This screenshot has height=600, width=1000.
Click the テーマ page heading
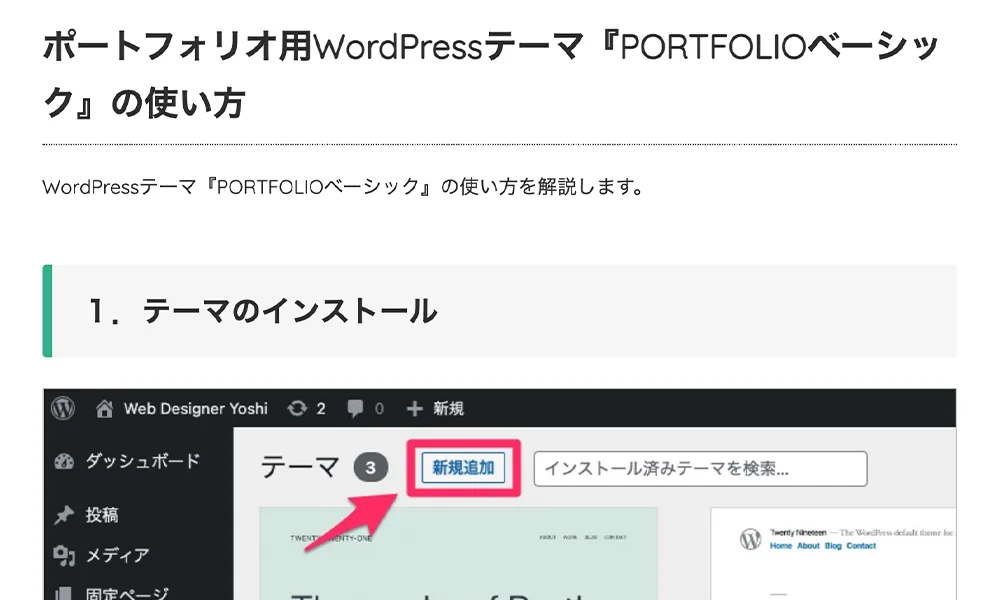(299, 467)
